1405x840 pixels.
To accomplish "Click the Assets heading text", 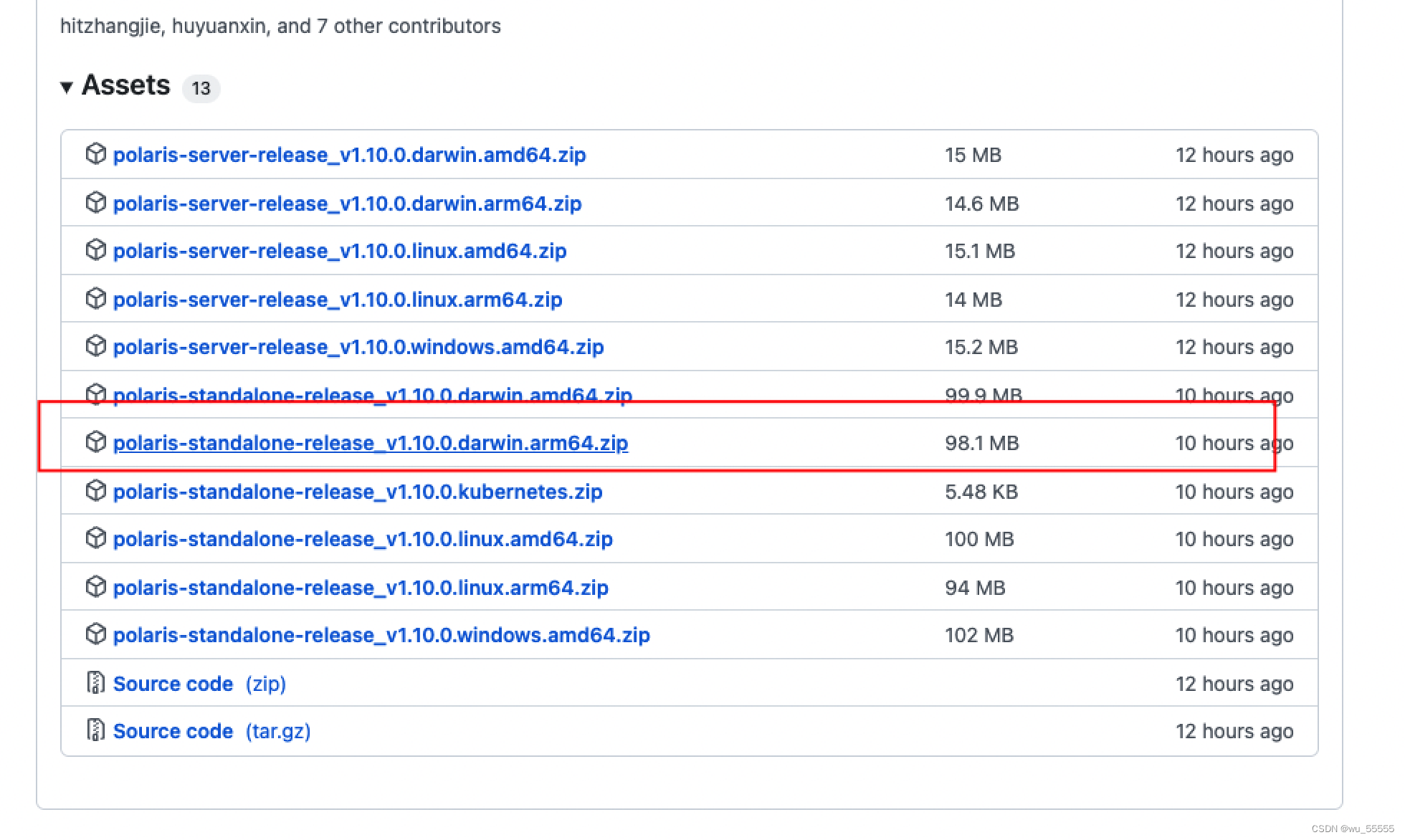I will (126, 85).
